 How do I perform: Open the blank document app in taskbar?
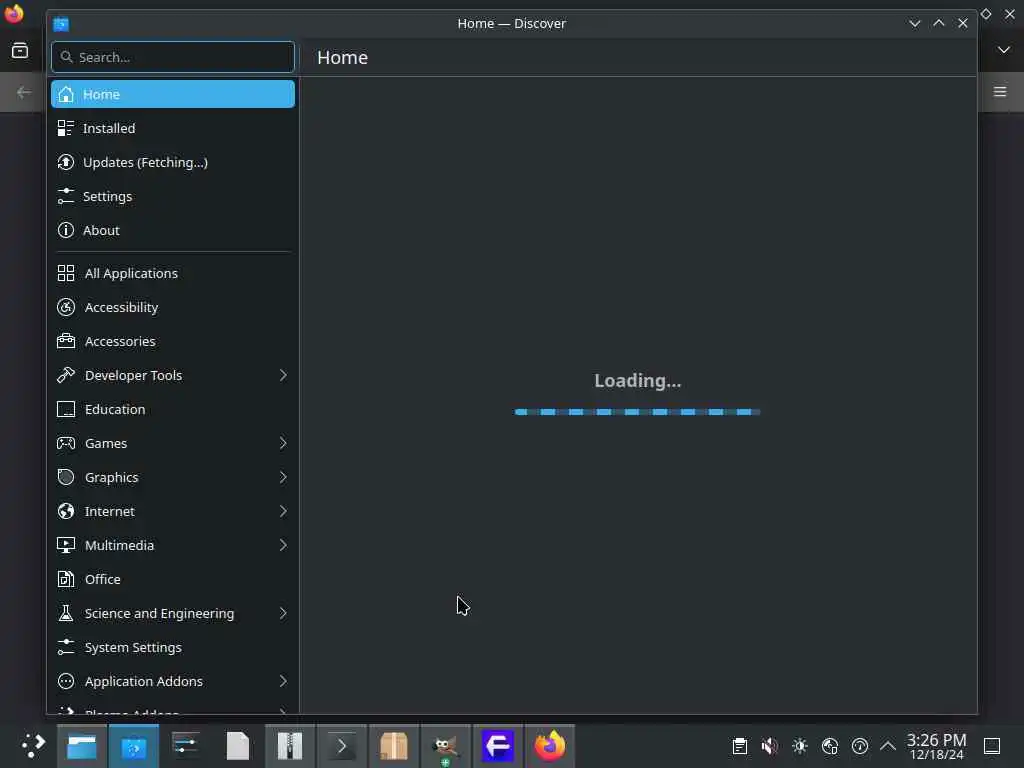coord(238,746)
